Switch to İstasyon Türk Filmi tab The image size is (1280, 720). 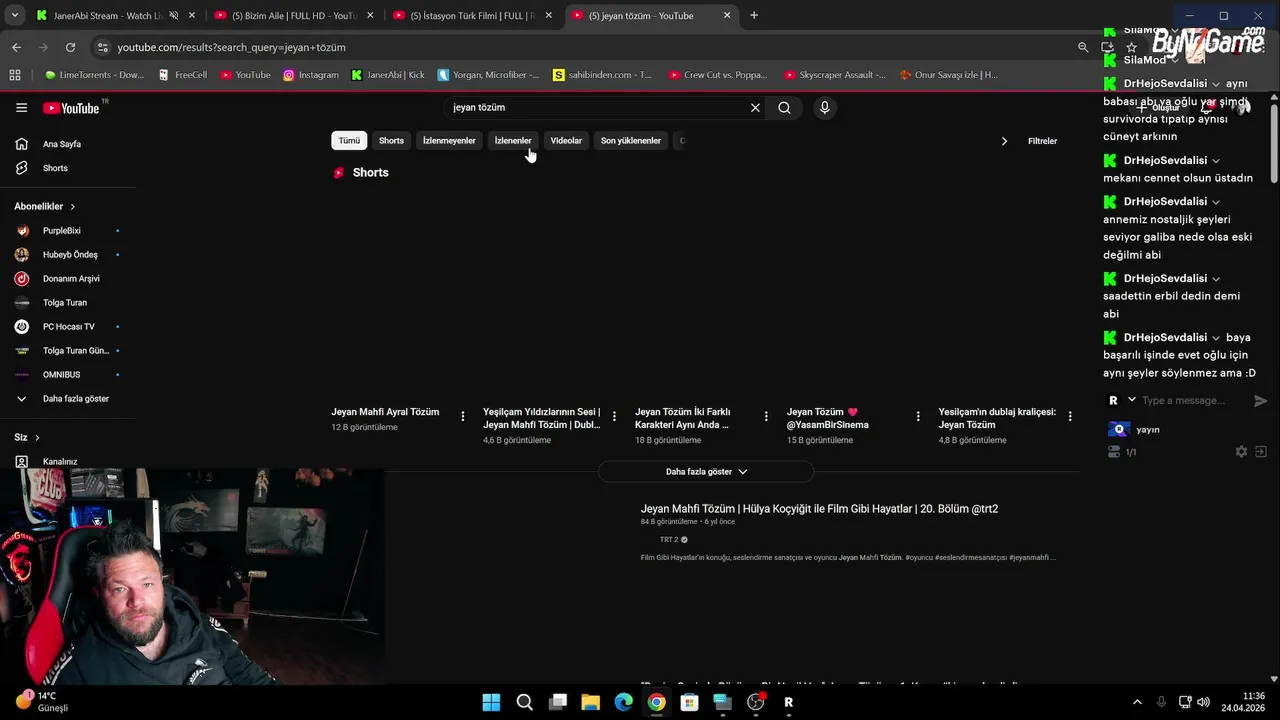[x=471, y=16]
